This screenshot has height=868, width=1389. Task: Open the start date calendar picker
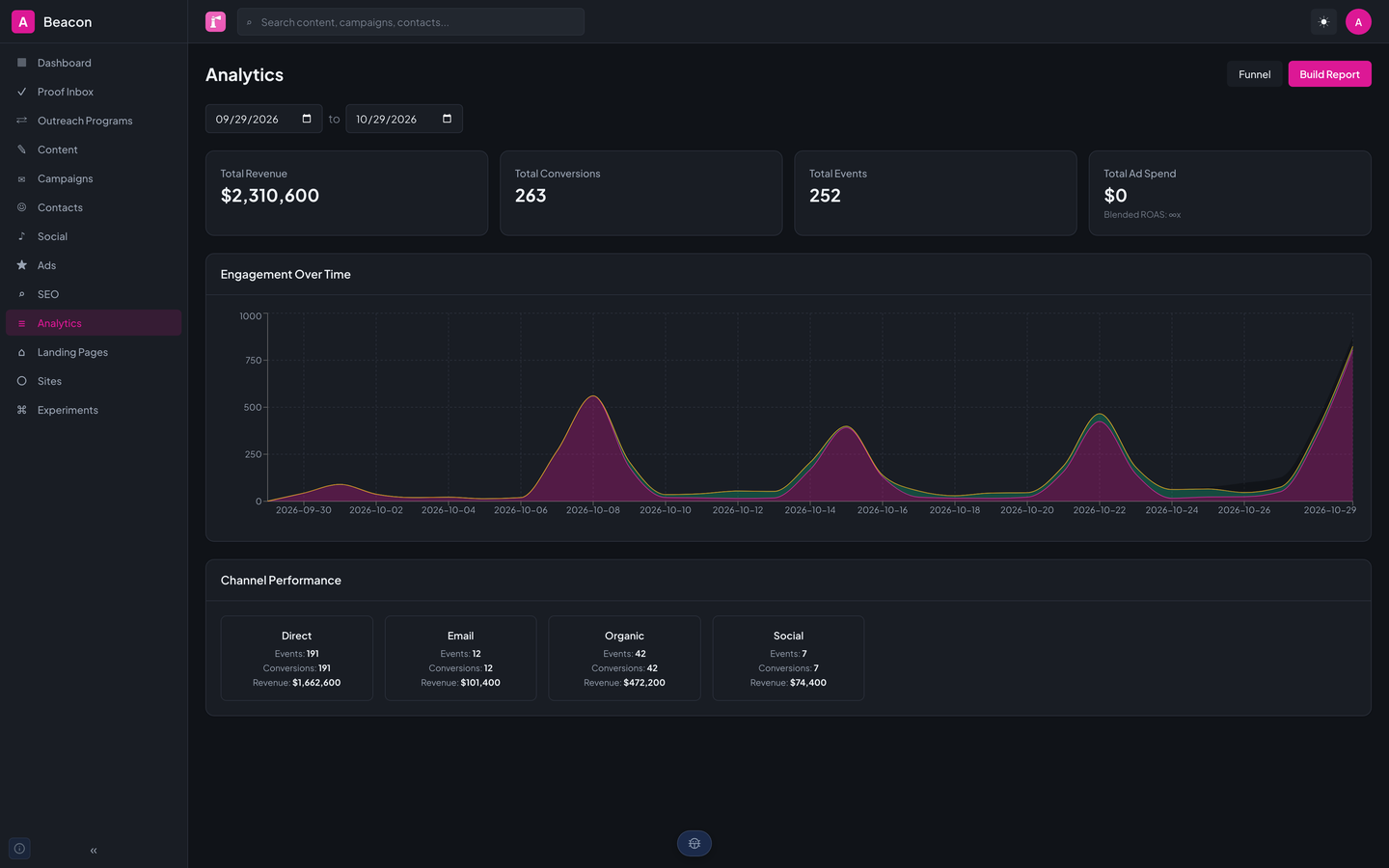[307, 119]
